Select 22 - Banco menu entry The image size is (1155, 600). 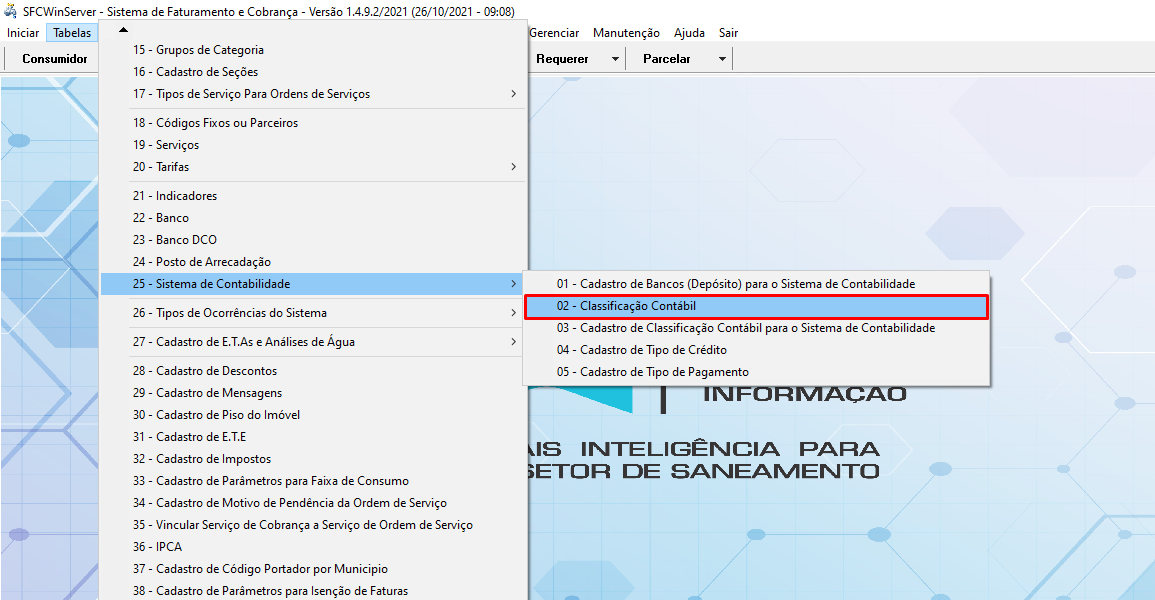point(160,218)
